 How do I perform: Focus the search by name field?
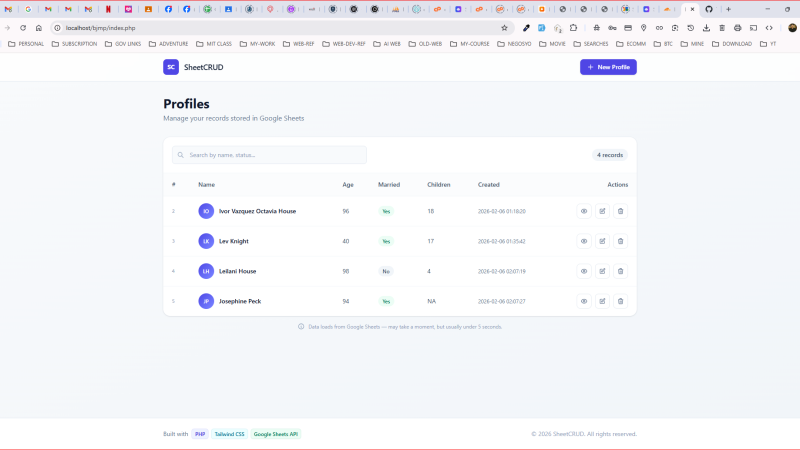[269, 155]
